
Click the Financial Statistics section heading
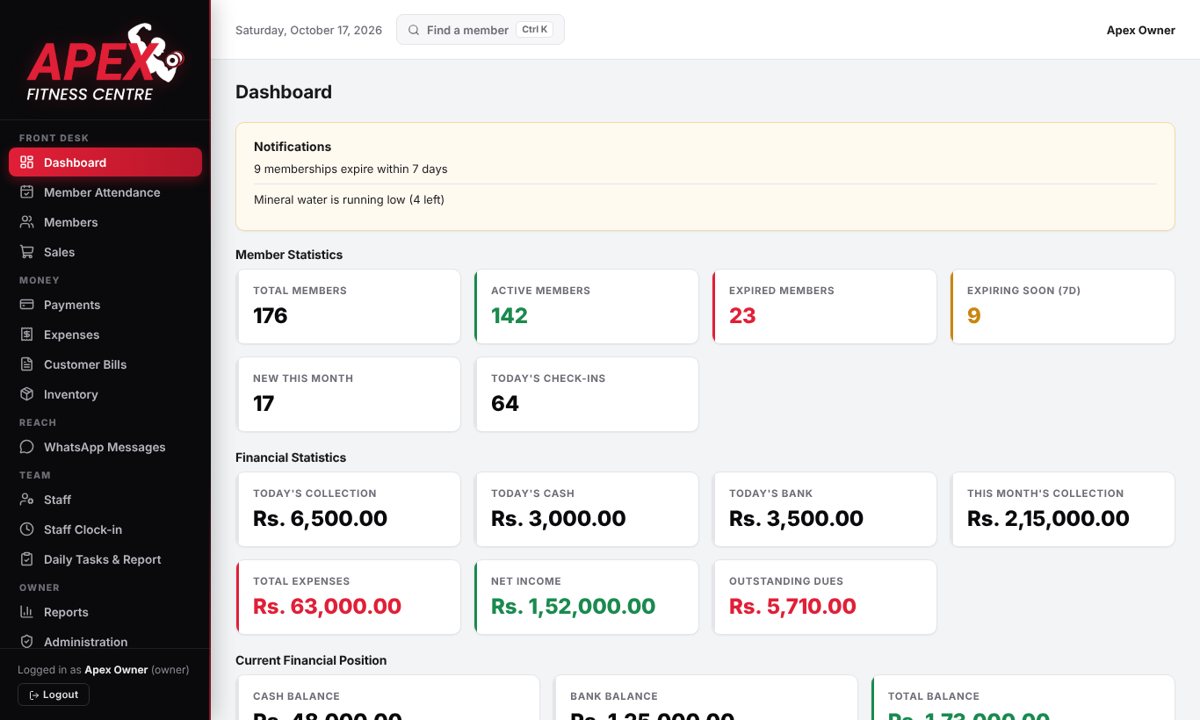(x=291, y=458)
